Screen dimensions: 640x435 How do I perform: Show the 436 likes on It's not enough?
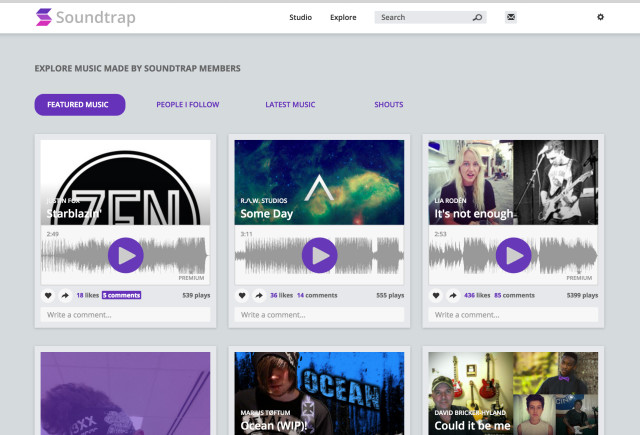click(475, 296)
